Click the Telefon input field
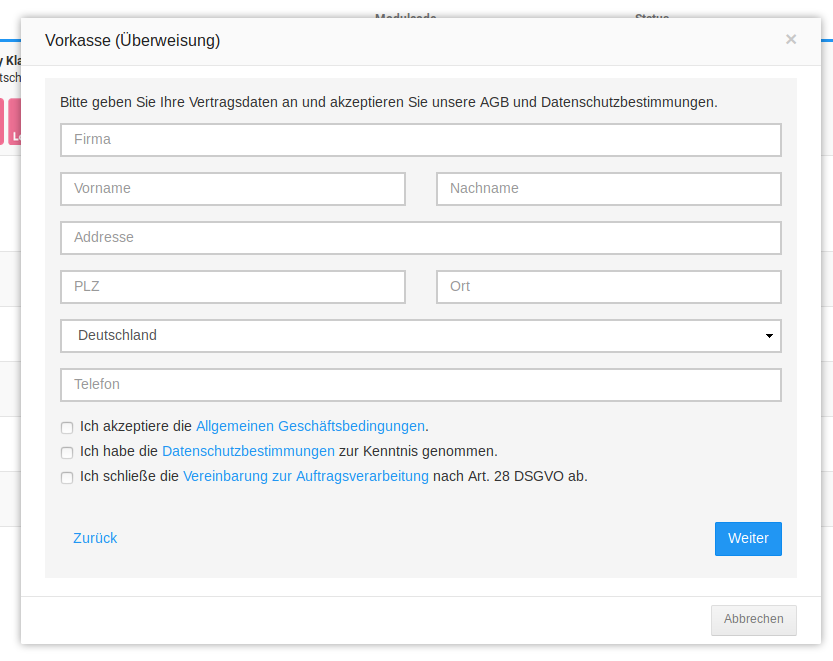The width and height of the screenshot is (833, 661). click(420, 385)
